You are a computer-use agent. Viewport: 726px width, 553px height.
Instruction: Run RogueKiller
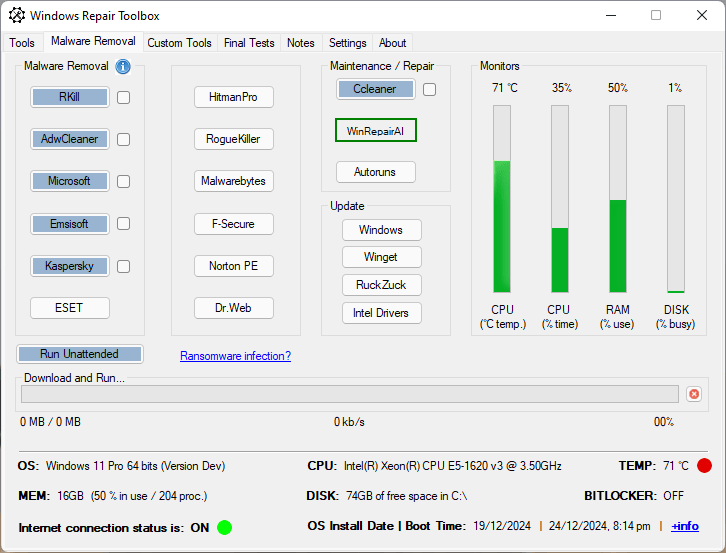(x=234, y=139)
